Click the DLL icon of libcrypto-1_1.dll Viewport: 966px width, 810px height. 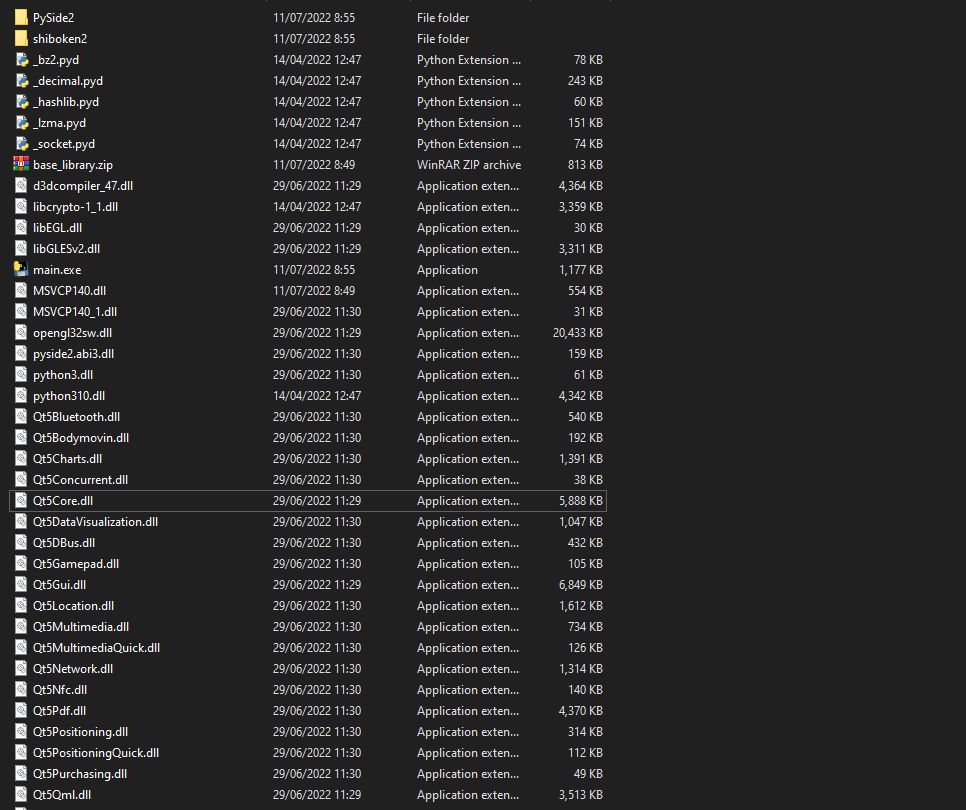[22, 206]
